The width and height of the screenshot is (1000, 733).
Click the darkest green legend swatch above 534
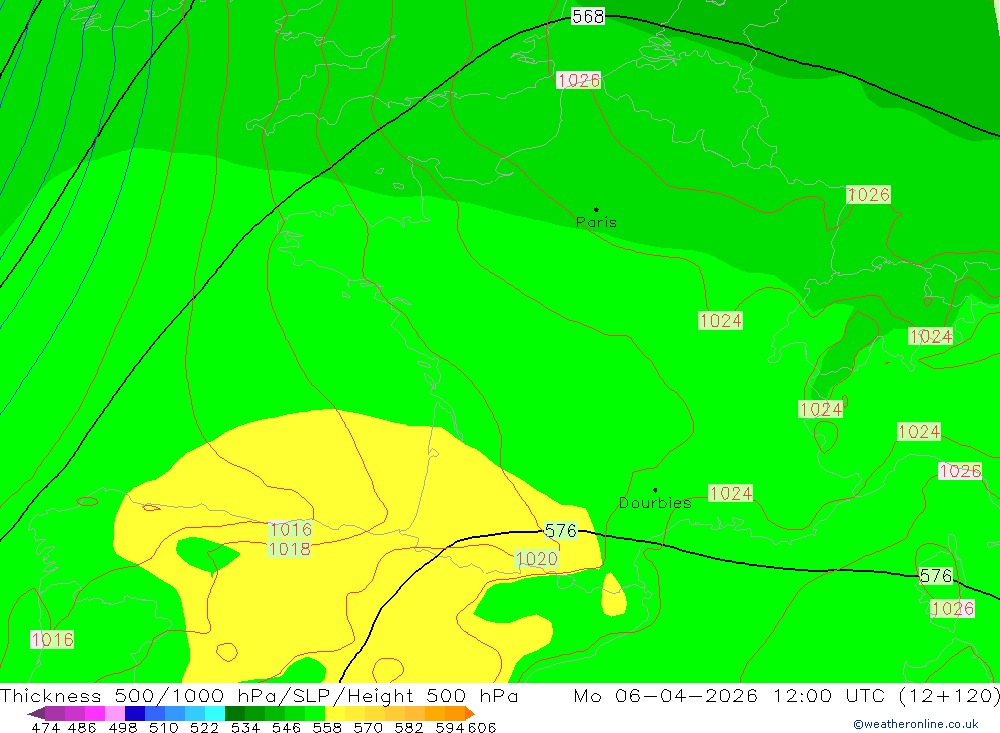pyautogui.click(x=235, y=713)
